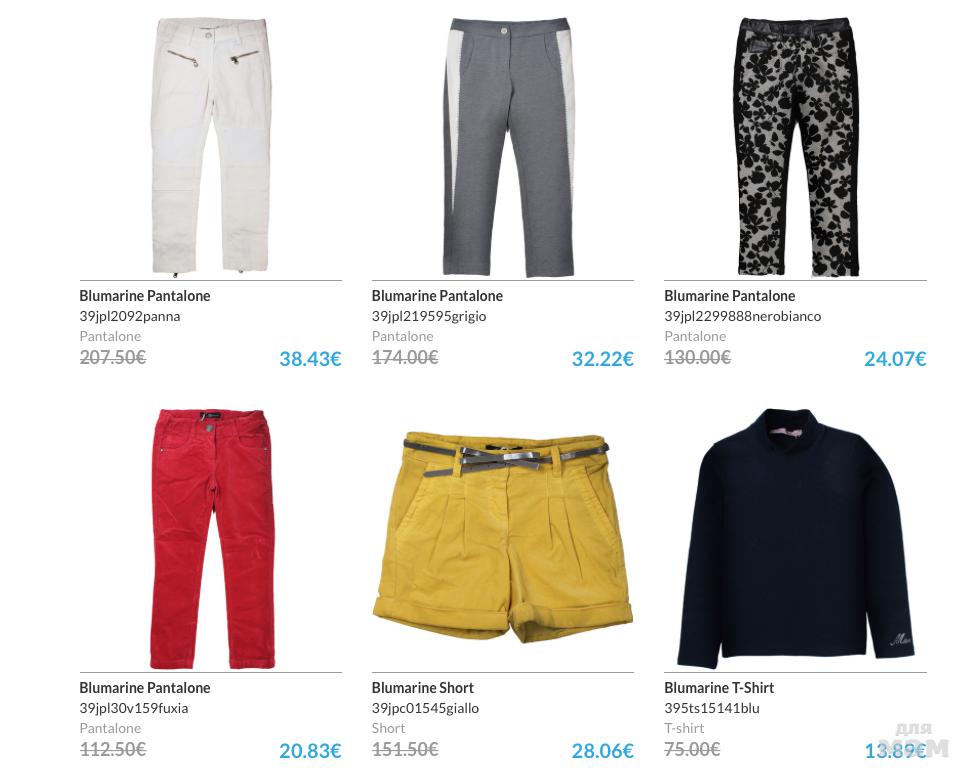Click the Short category label under giallo
Screen dimensions: 964x772
coord(389,728)
